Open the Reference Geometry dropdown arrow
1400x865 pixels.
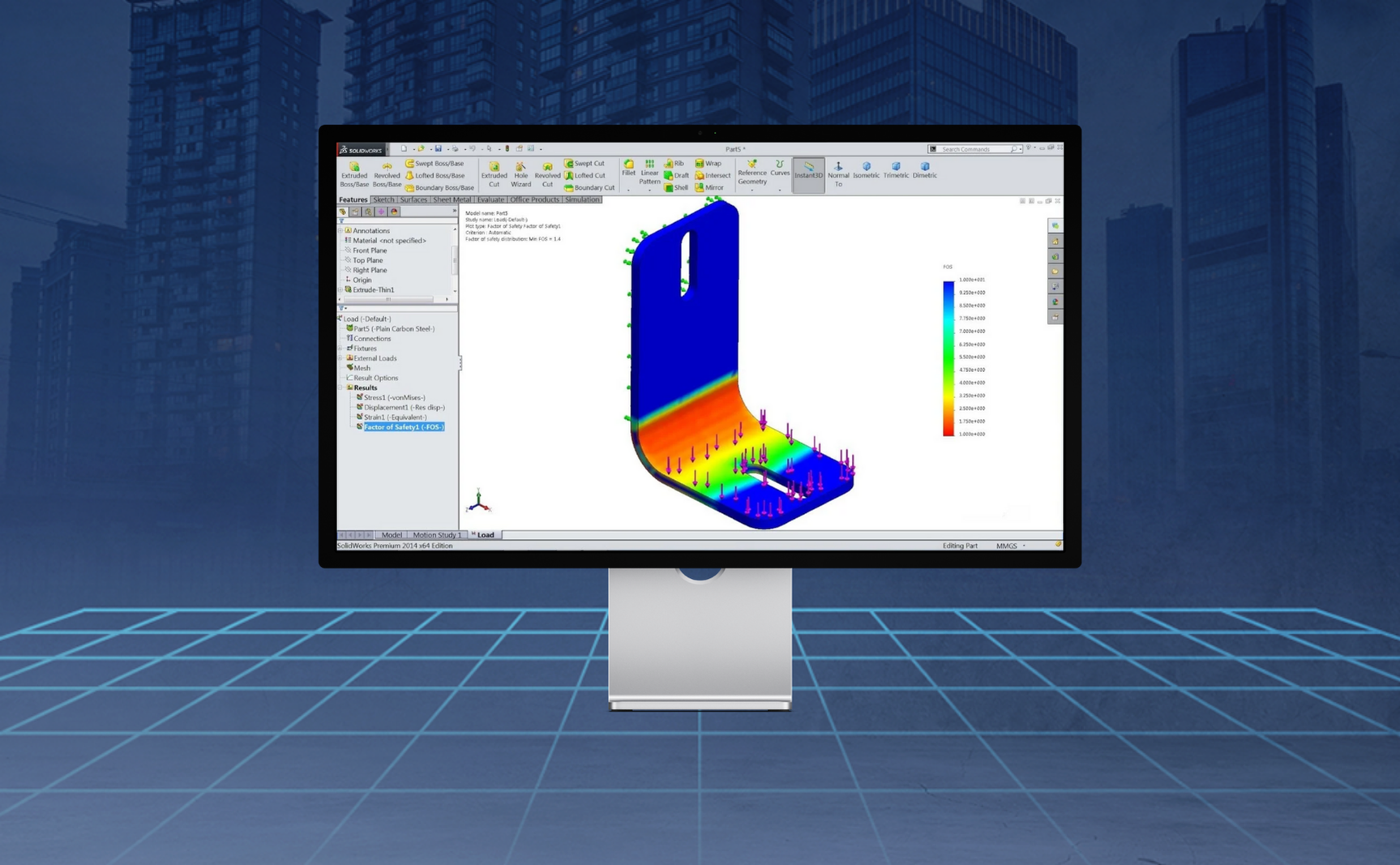[x=751, y=191]
